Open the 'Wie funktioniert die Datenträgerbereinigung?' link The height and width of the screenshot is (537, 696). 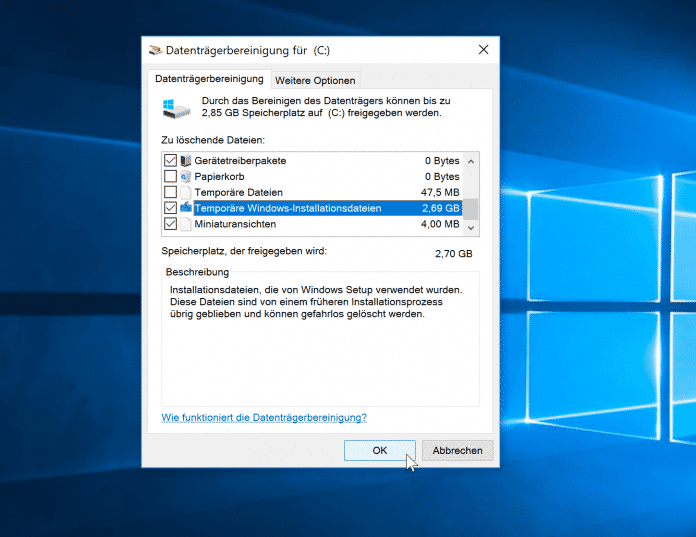(264, 417)
